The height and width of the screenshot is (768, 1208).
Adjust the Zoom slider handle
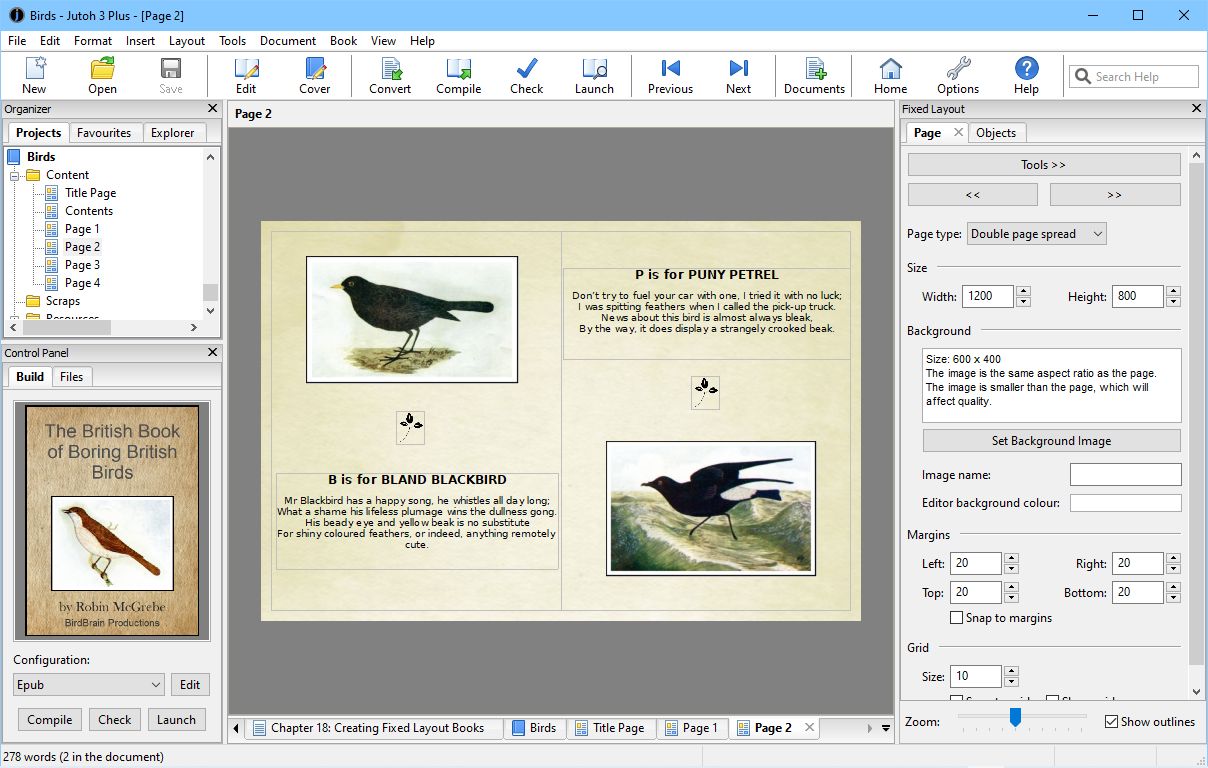click(1015, 717)
